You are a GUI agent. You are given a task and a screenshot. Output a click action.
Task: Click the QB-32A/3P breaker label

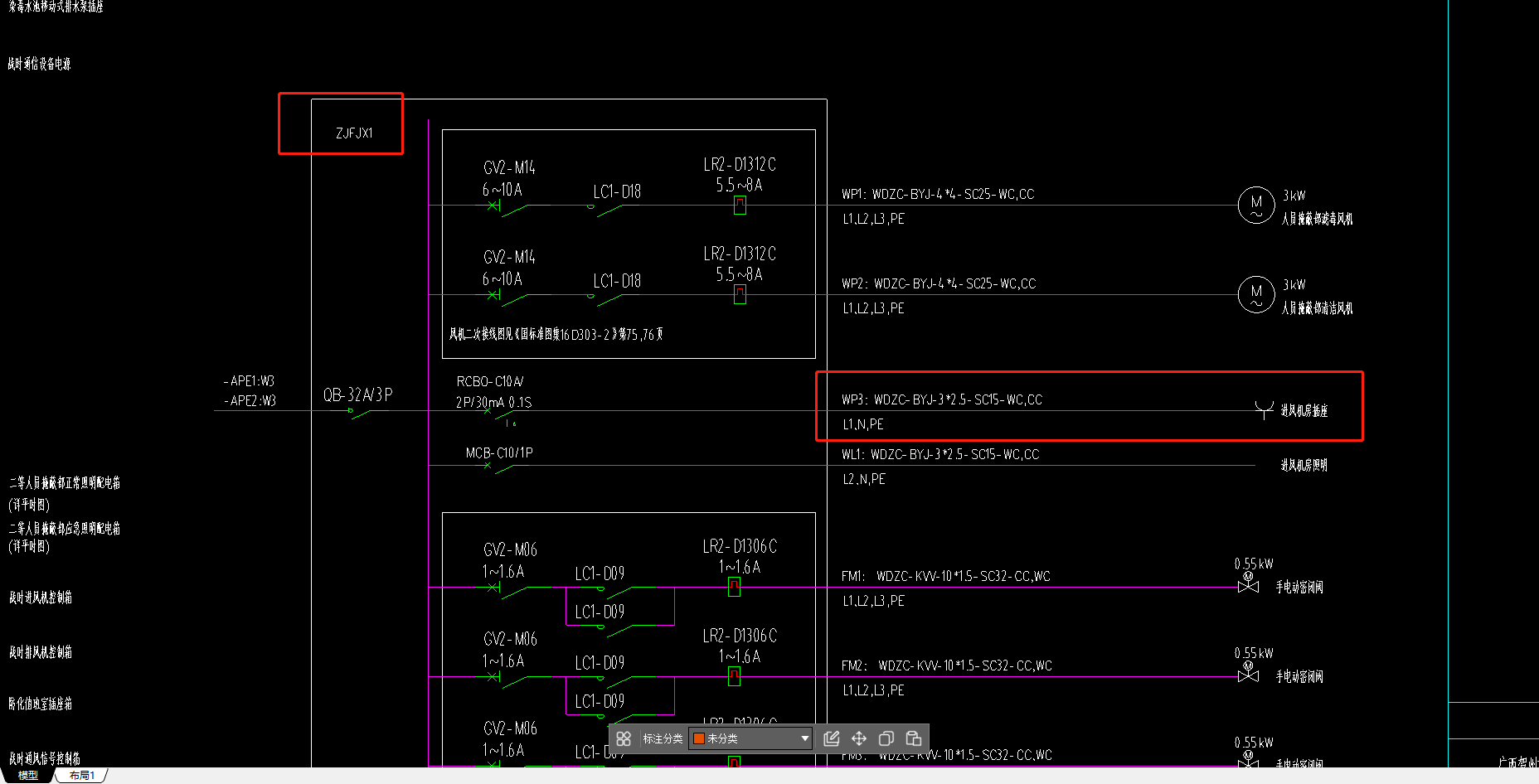tap(357, 395)
